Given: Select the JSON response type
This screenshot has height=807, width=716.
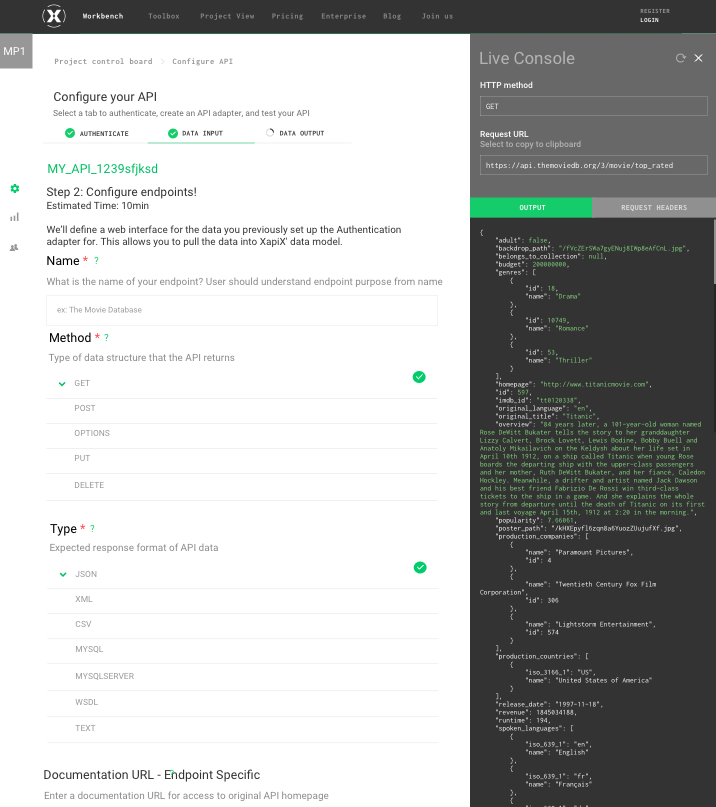Looking at the screenshot, I should (242, 574).
